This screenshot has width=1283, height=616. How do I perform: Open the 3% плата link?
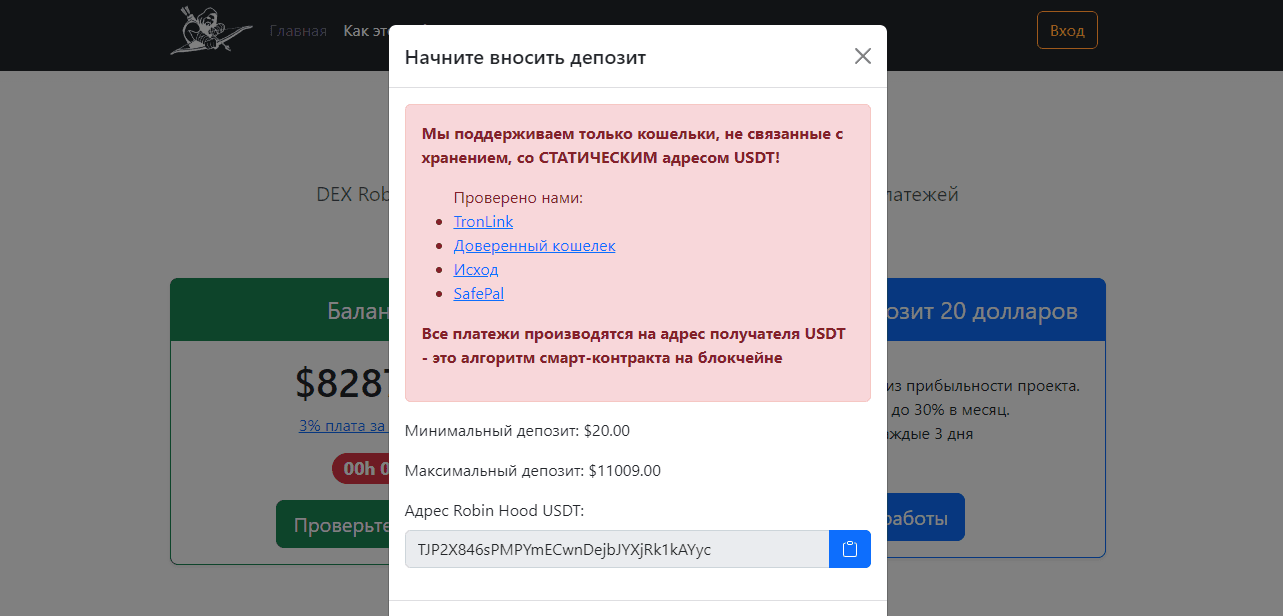point(343,426)
